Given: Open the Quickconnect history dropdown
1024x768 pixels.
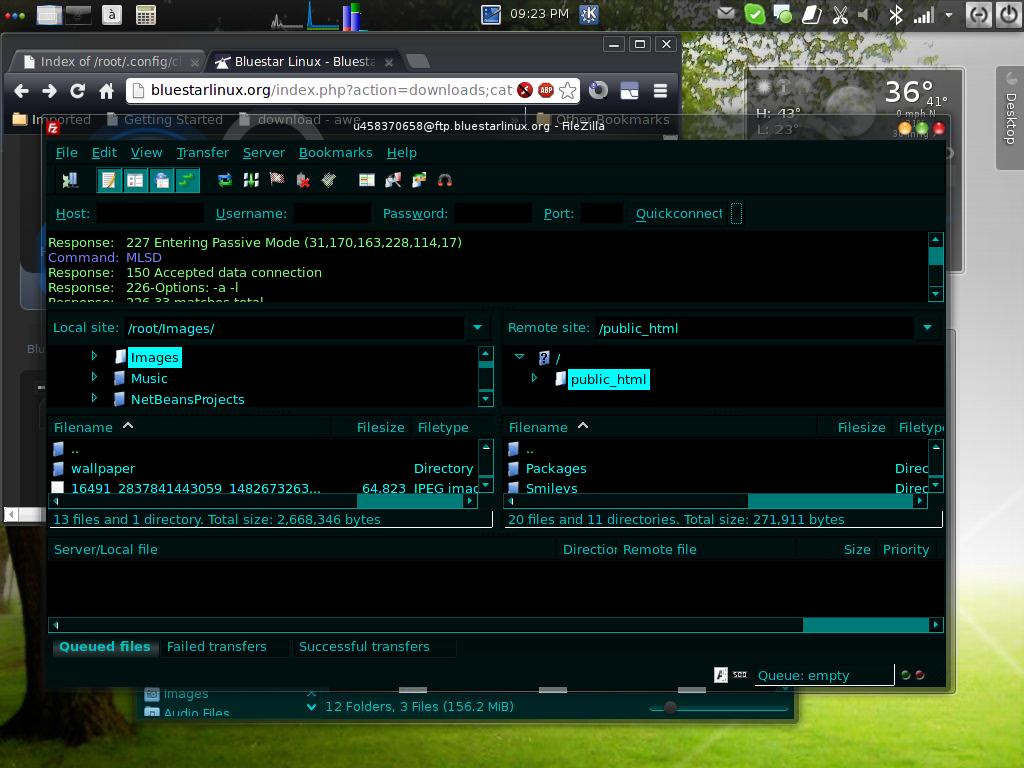Looking at the screenshot, I should coord(736,214).
